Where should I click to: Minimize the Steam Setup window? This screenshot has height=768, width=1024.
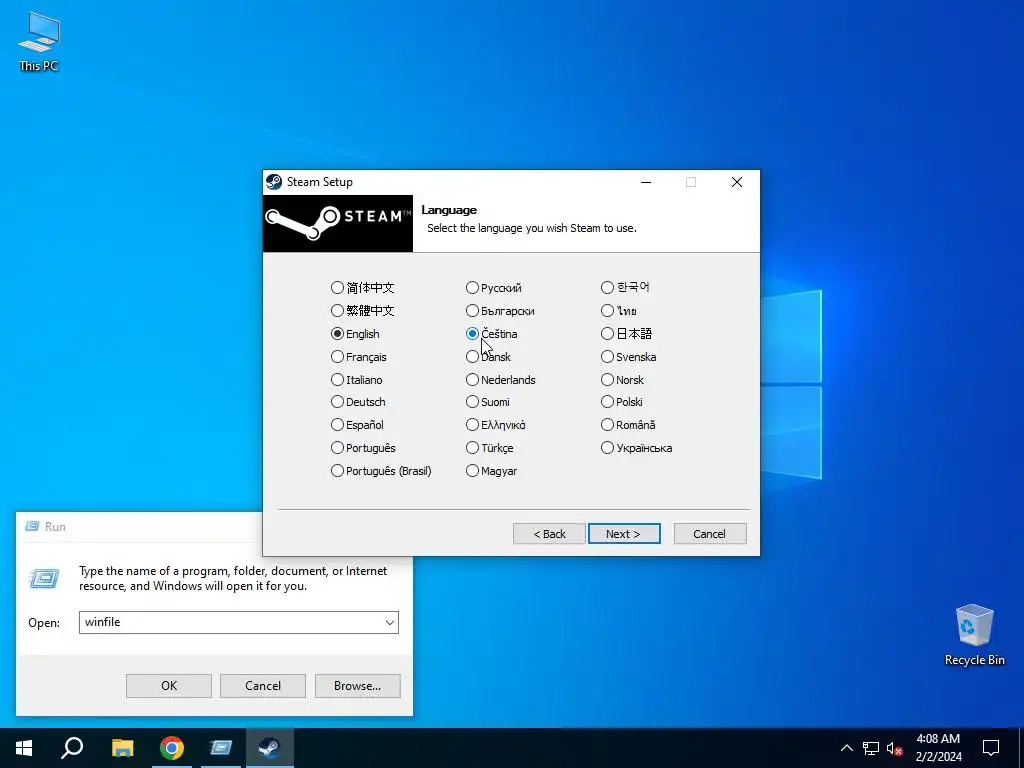646,182
